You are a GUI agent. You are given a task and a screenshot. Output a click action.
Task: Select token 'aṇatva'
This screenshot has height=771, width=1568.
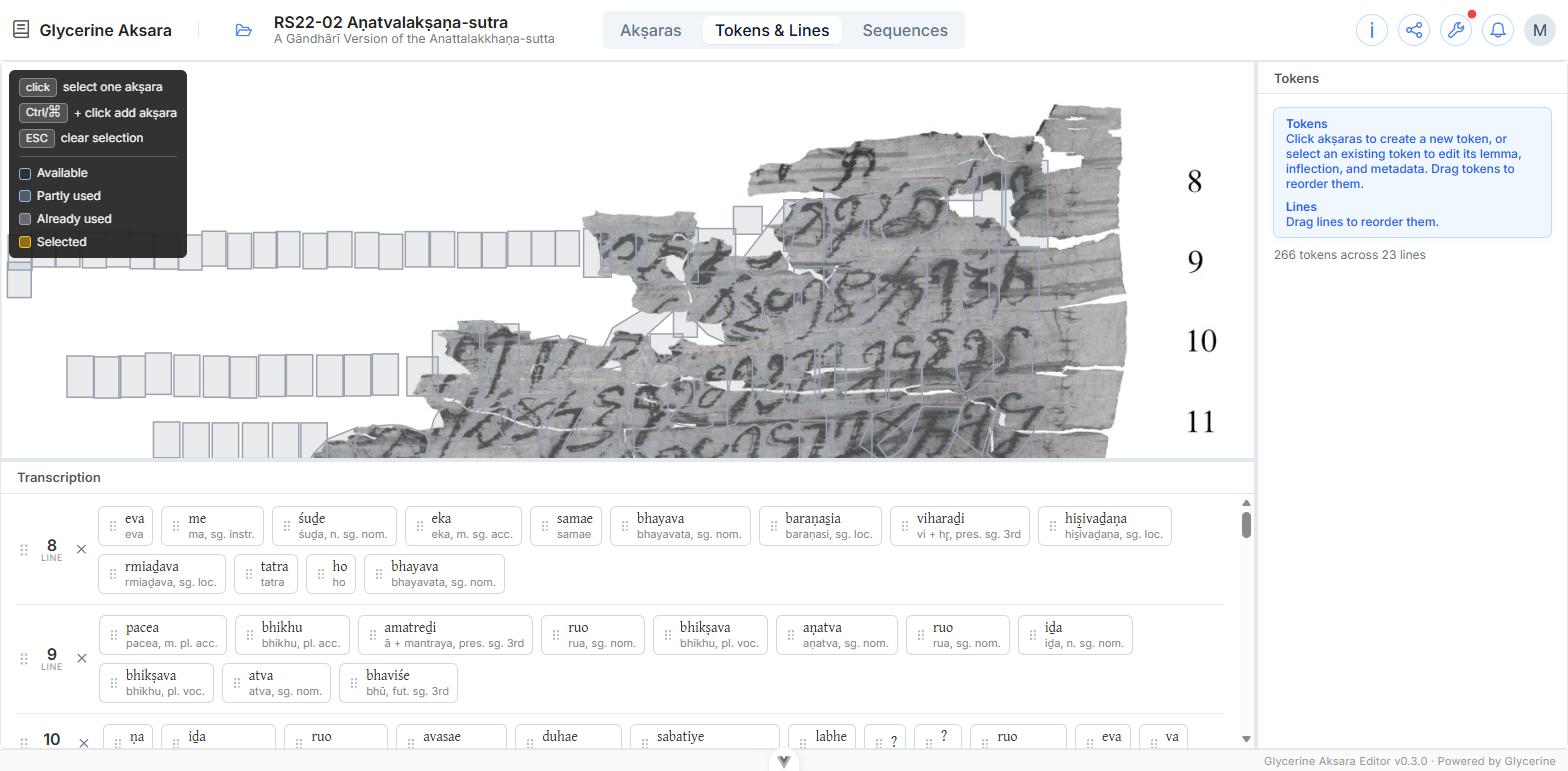coord(836,635)
